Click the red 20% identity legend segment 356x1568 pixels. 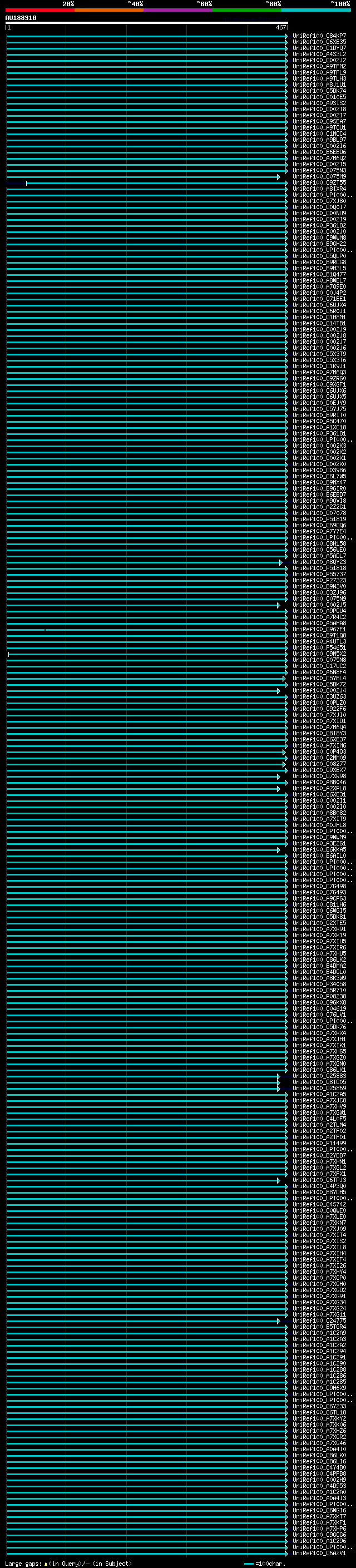(x=39, y=10)
